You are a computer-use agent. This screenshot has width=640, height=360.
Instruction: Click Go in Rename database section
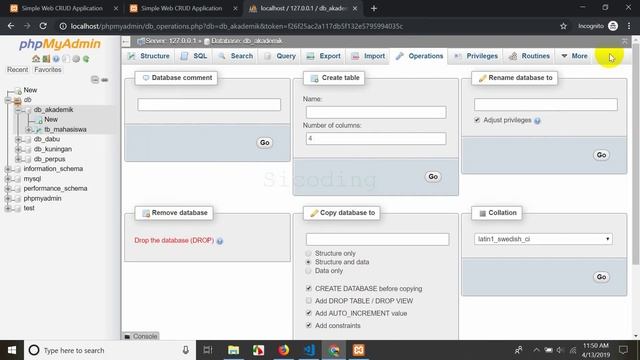601,155
